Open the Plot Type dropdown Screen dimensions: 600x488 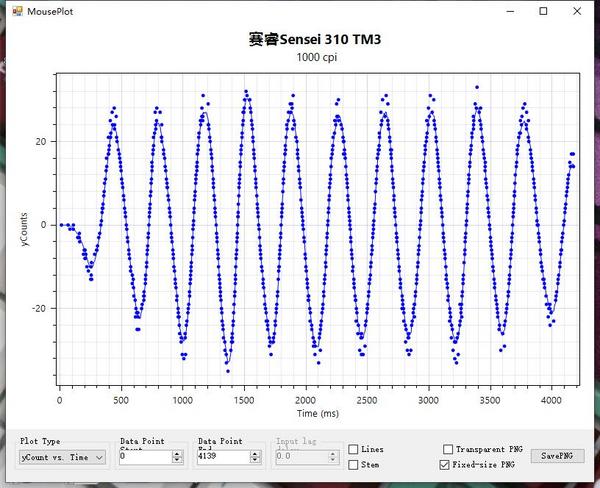click(x=62, y=457)
